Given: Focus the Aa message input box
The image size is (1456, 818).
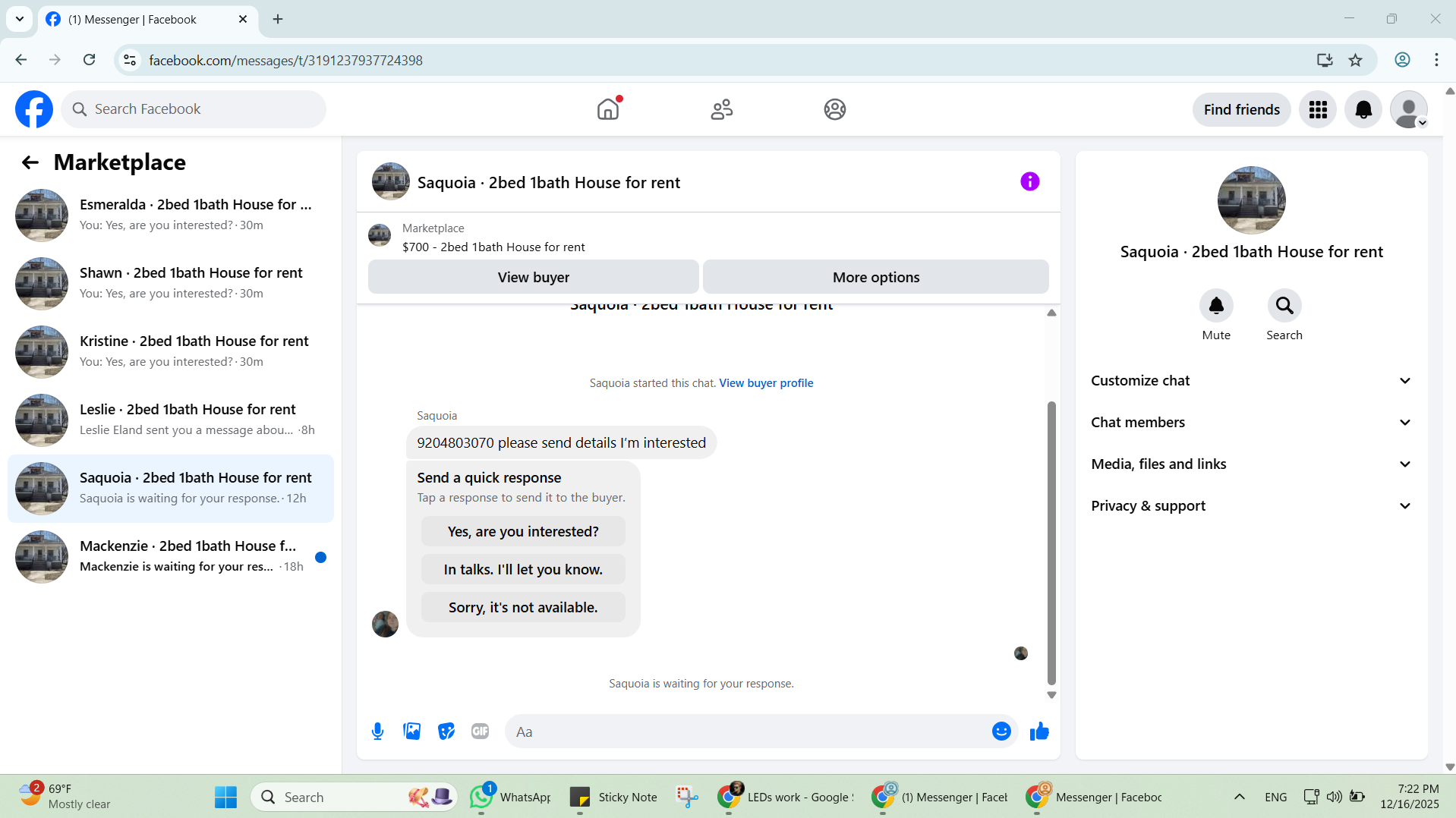Looking at the screenshot, I should [x=748, y=731].
